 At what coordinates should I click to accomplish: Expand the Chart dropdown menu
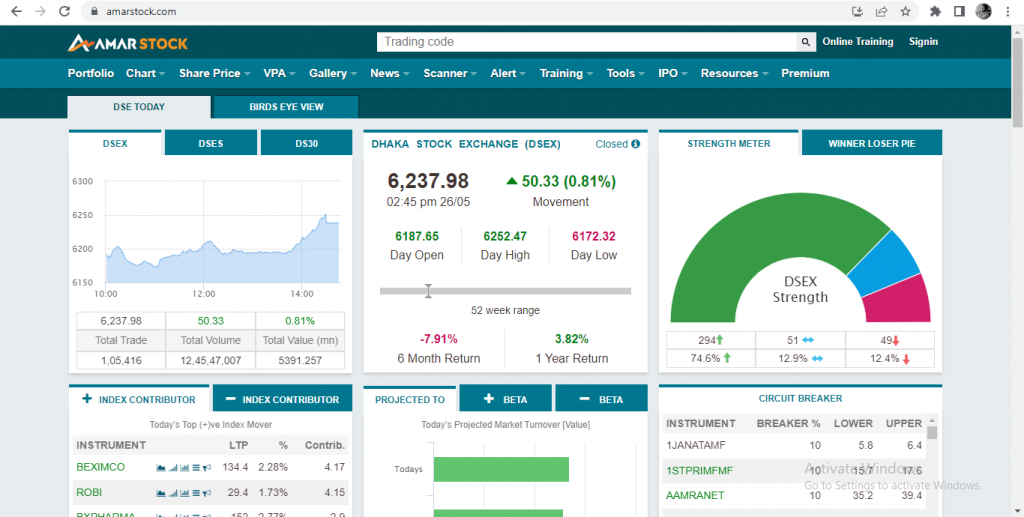[x=145, y=73]
